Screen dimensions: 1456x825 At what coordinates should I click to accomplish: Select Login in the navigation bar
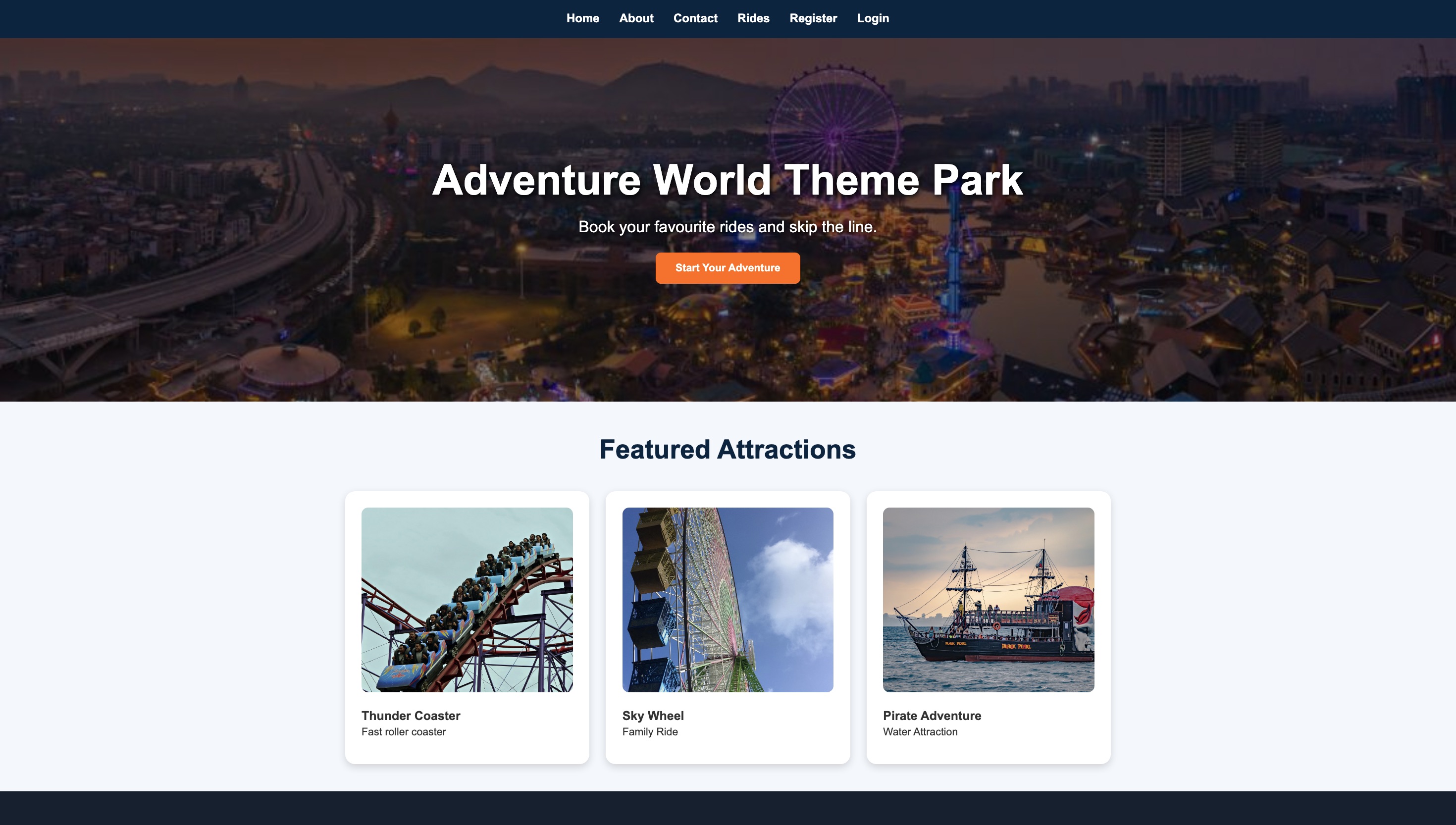873,18
